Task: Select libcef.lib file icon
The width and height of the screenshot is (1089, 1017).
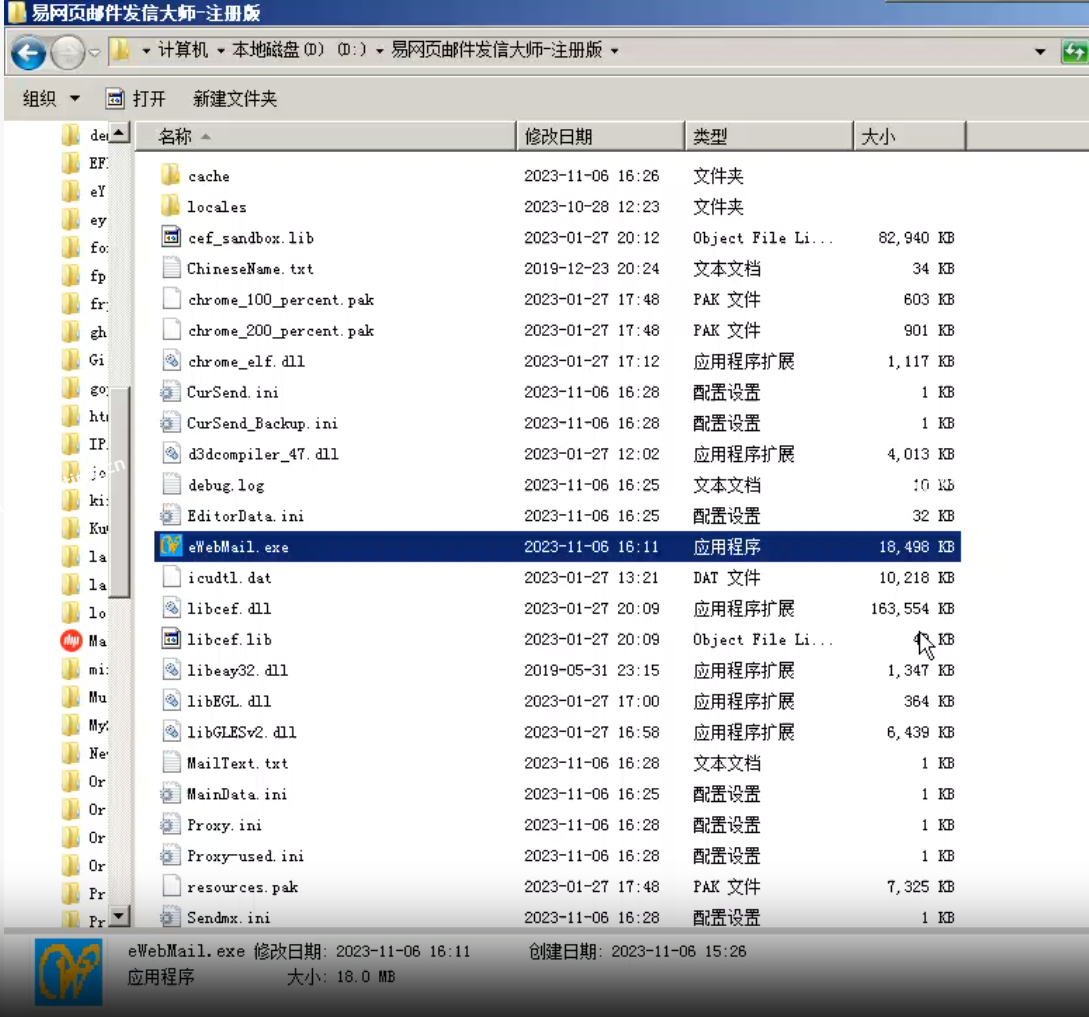Action: (x=171, y=638)
